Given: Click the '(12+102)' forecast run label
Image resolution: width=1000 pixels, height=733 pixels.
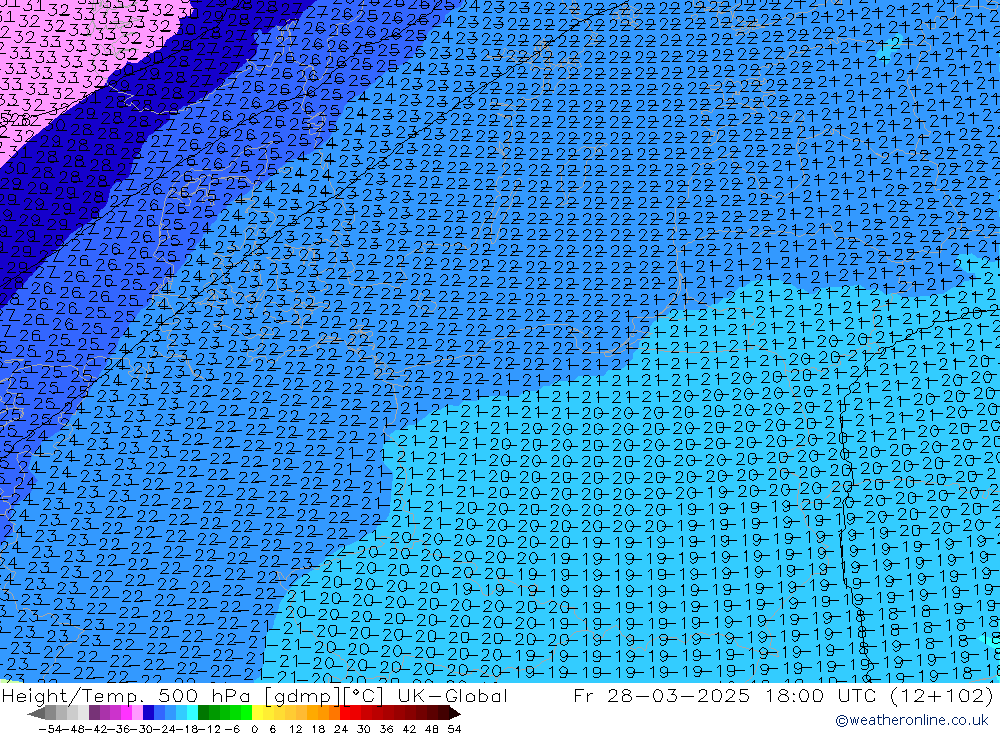Looking at the screenshot, I should (x=941, y=695).
